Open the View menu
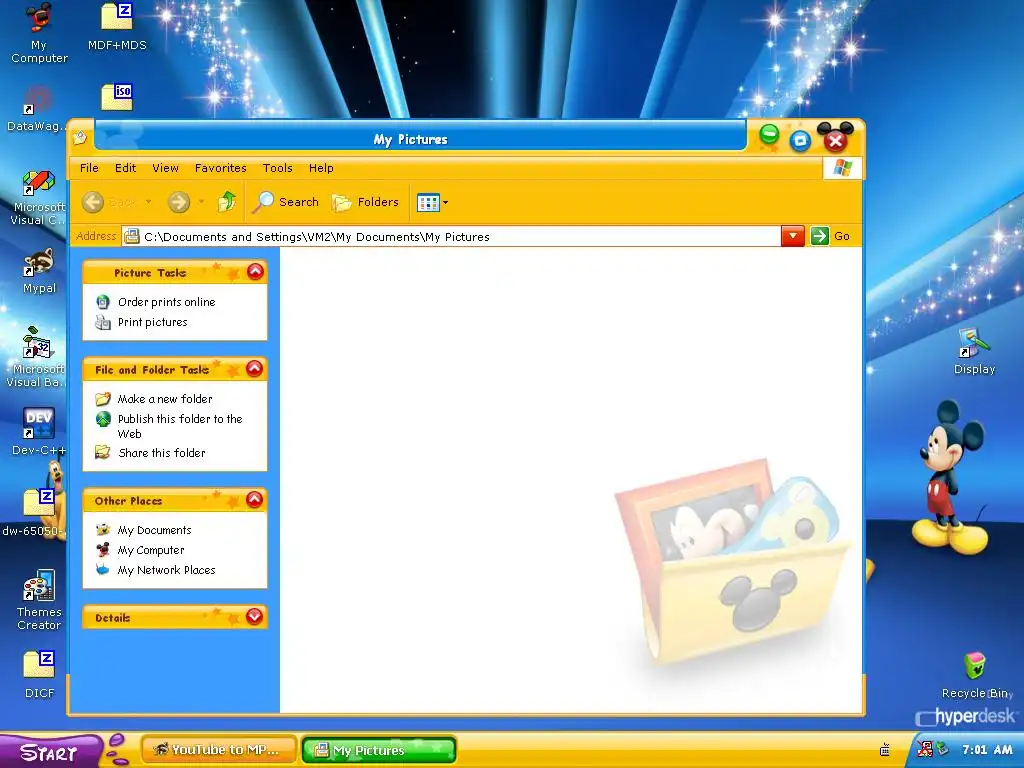Viewport: 1024px width, 768px height. (x=165, y=168)
